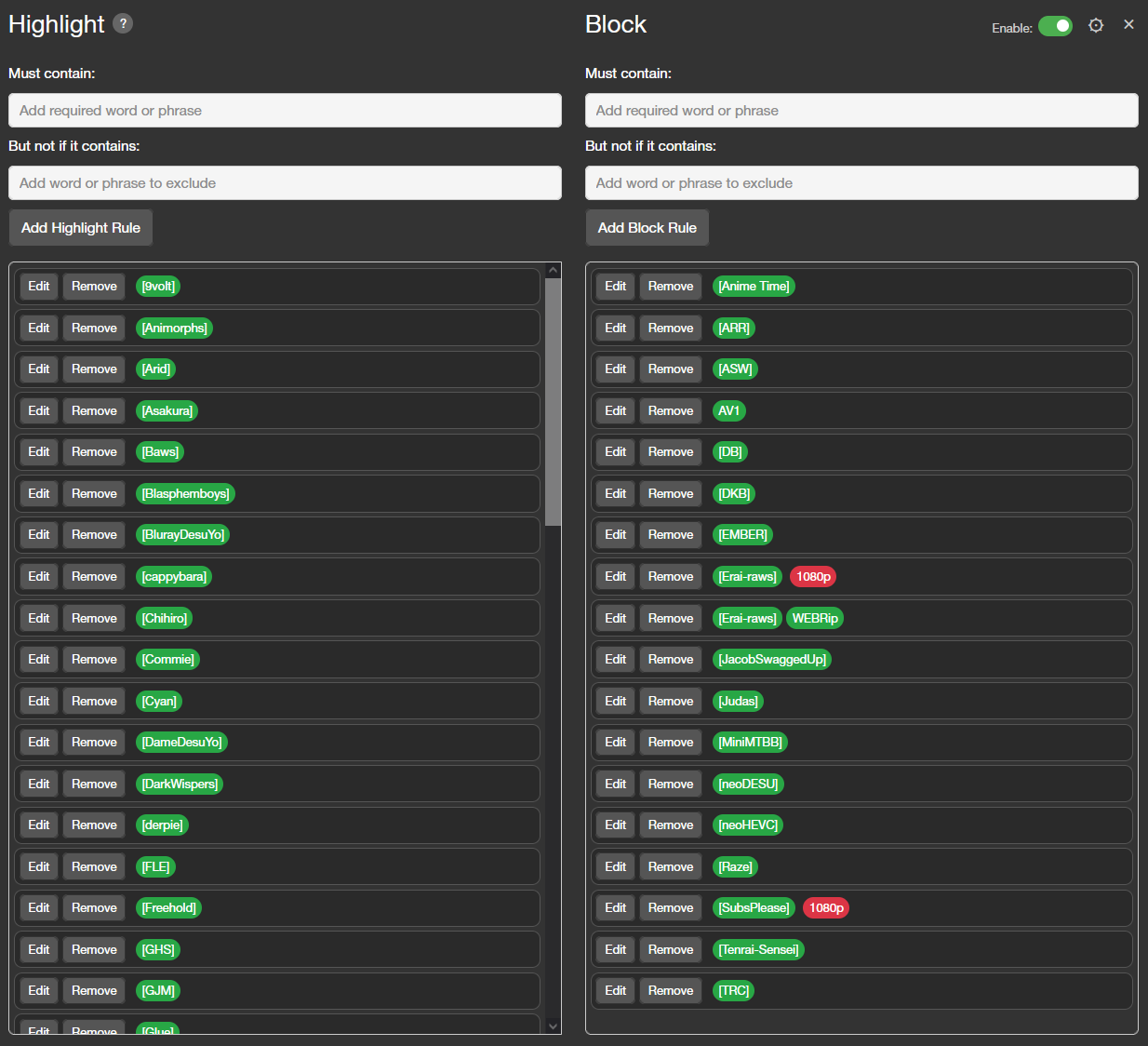Remove the [ARR] block rule
1148x1046 pixels.
pyautogui.click(x=671, y=328)
